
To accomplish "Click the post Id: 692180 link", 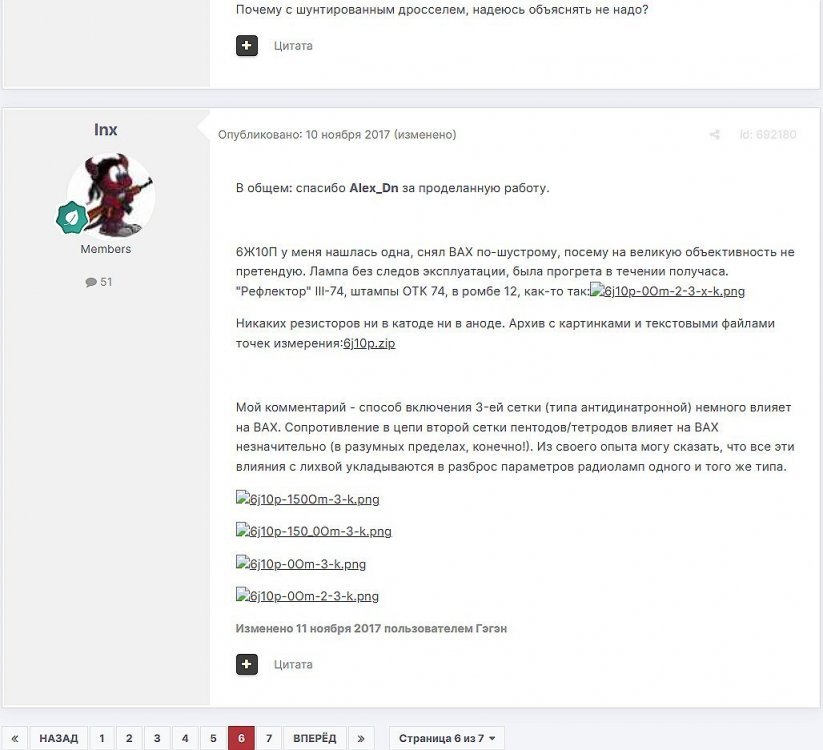I will point(768,134).
